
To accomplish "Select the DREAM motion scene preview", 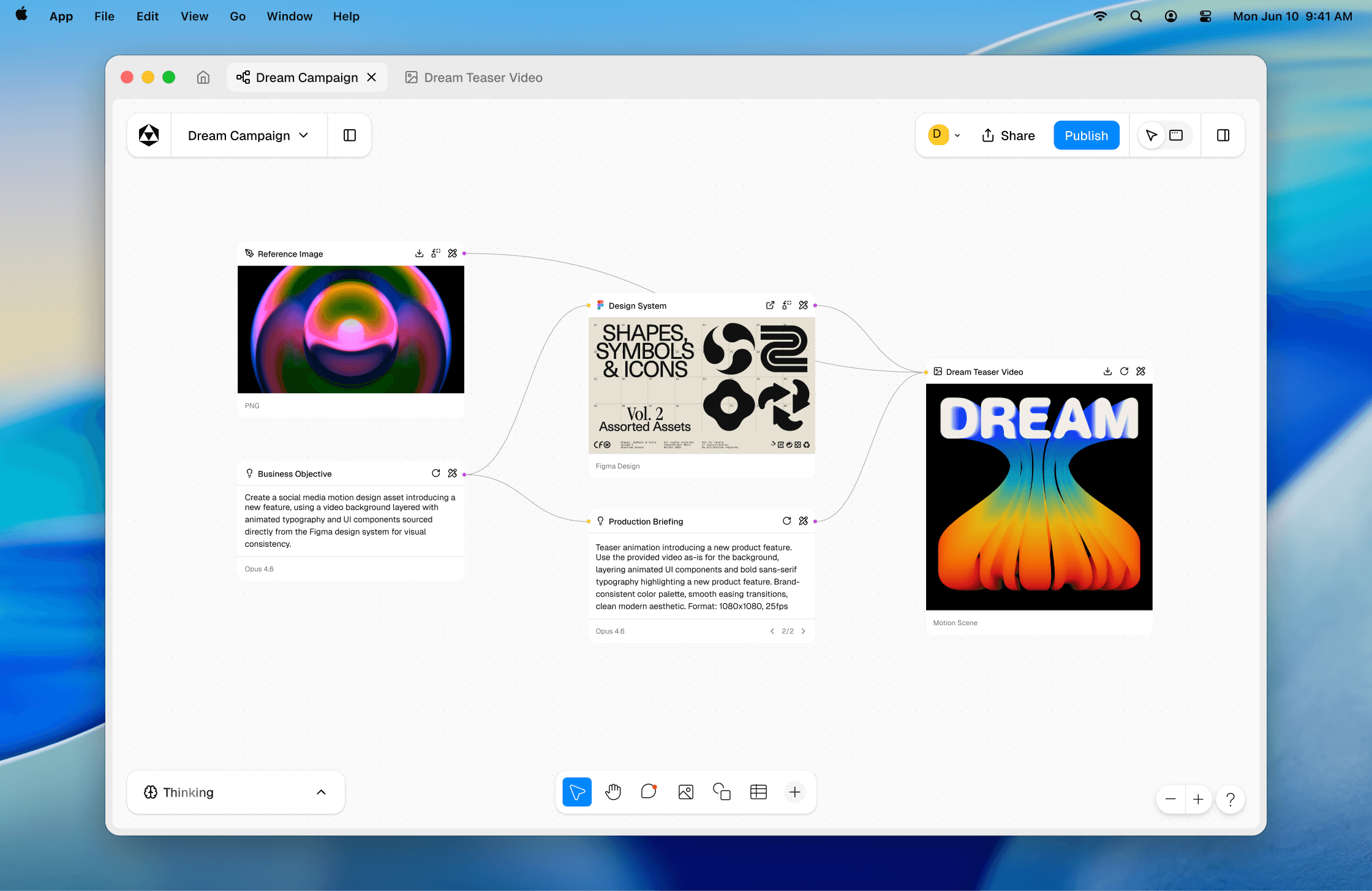I will (x=1039, y=497).
